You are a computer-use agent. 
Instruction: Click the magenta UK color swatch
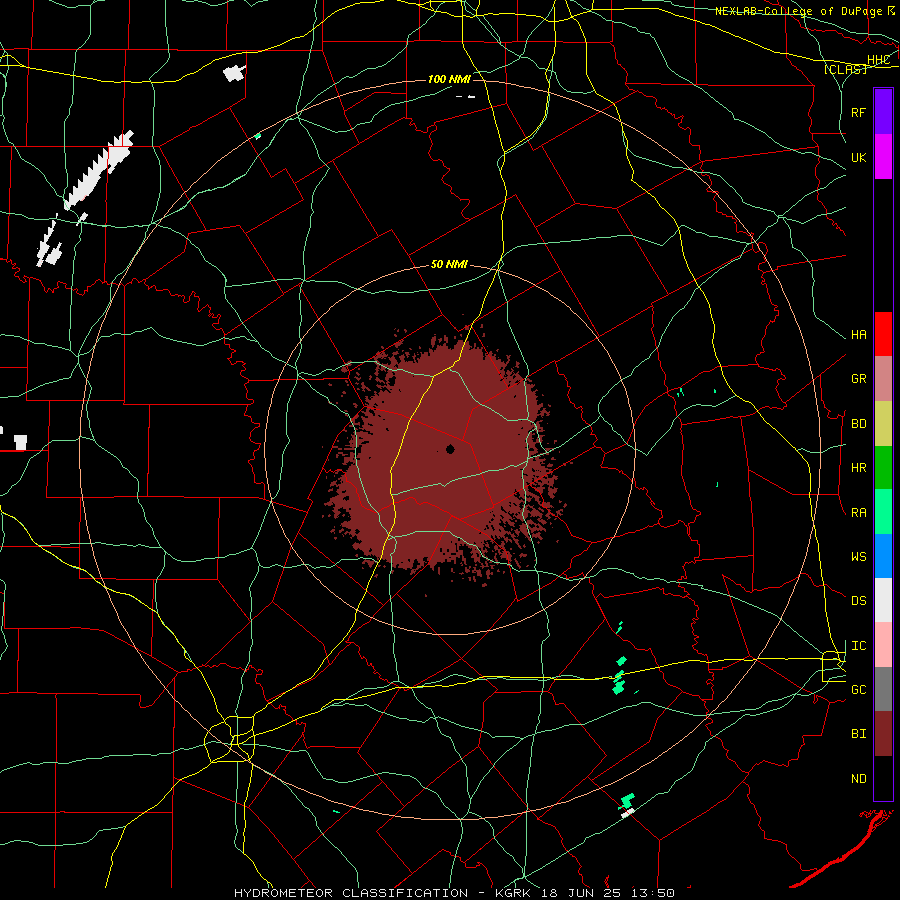point(883,157)
